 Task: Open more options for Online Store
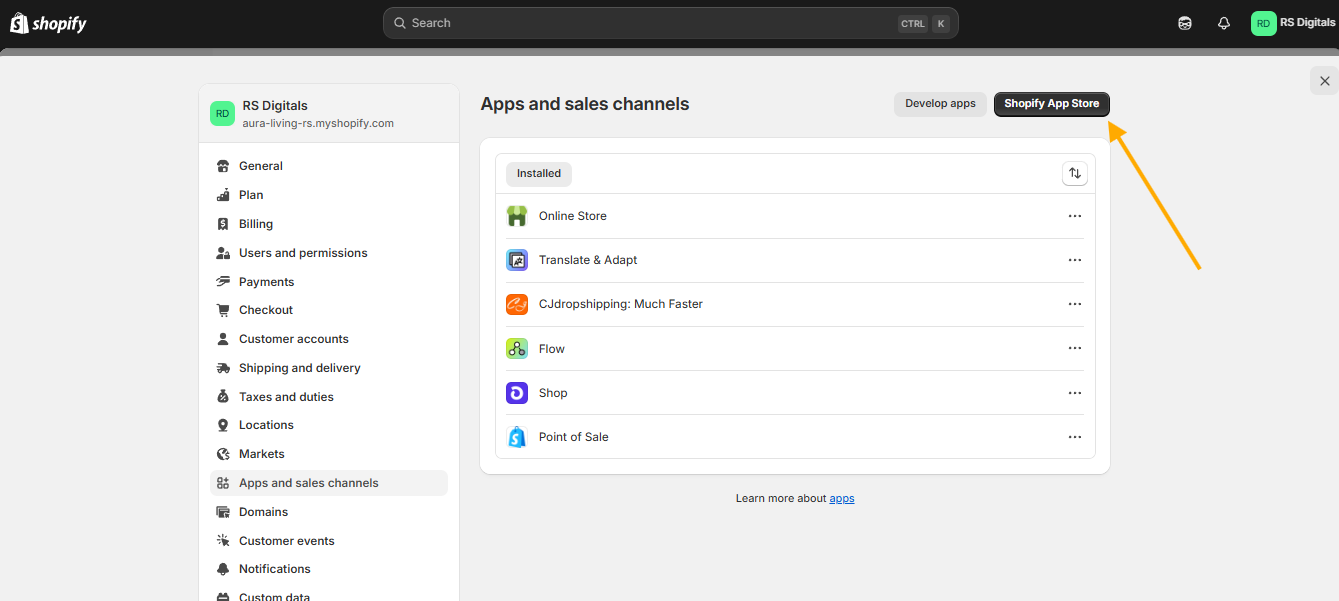(1075, 216)
